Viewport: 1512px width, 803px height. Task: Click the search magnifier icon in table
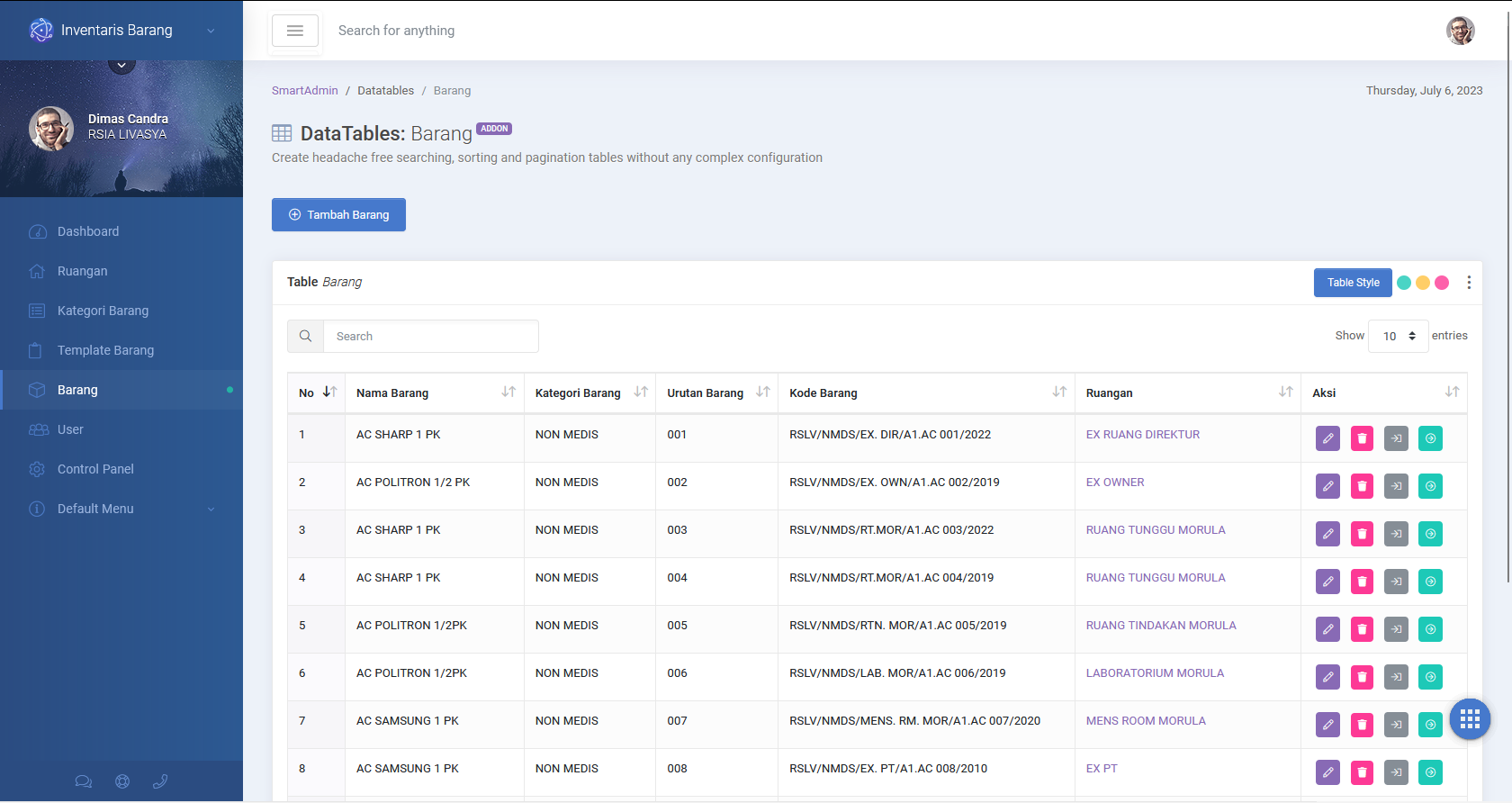coord(306,336)
